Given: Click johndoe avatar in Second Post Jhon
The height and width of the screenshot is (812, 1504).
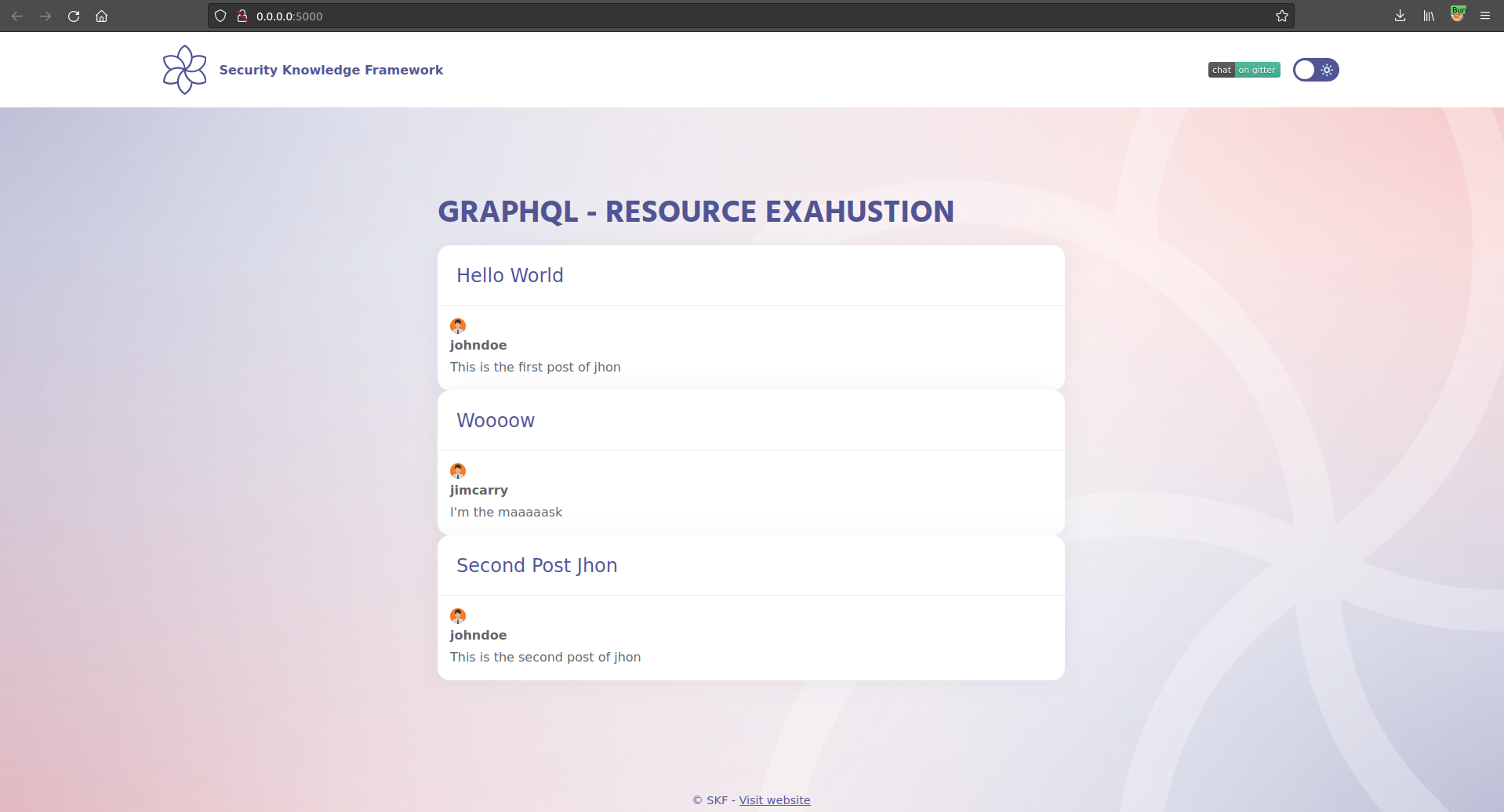Looking at the screenshot, I should pyautogui.click(x=458, y=615).
